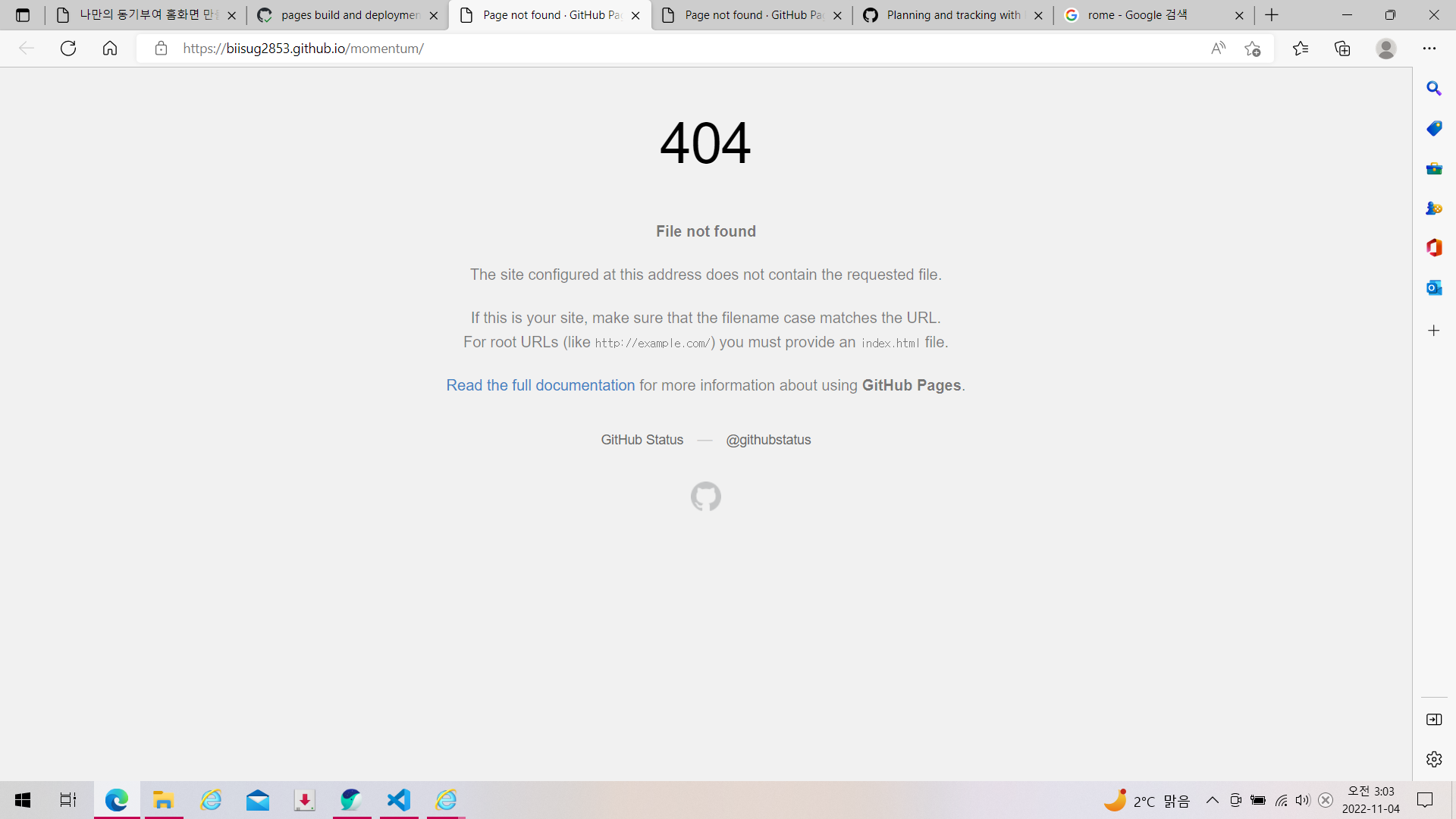Open GitHub Status link

[642, 440]
